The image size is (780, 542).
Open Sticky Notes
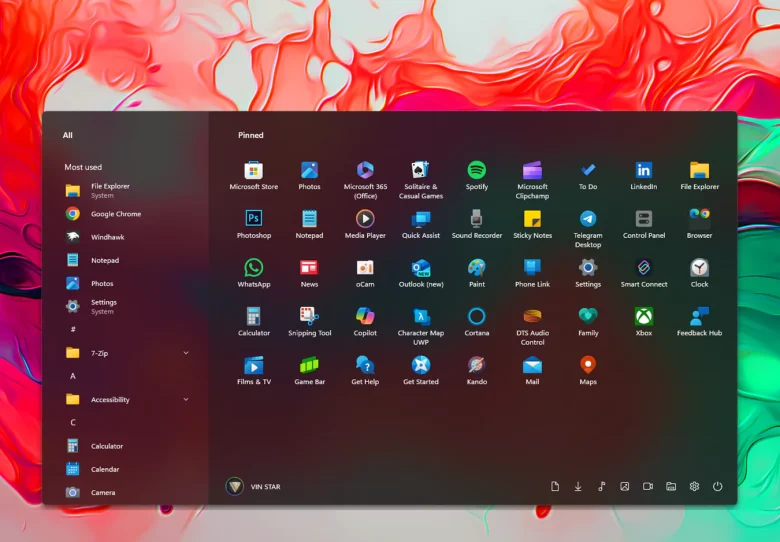click(x=532, y=224)
